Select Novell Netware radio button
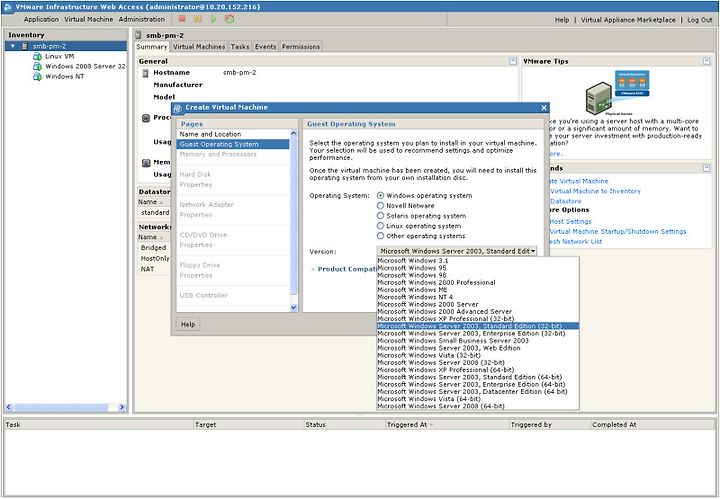The image size is (720, 499). tap(380, 205)
